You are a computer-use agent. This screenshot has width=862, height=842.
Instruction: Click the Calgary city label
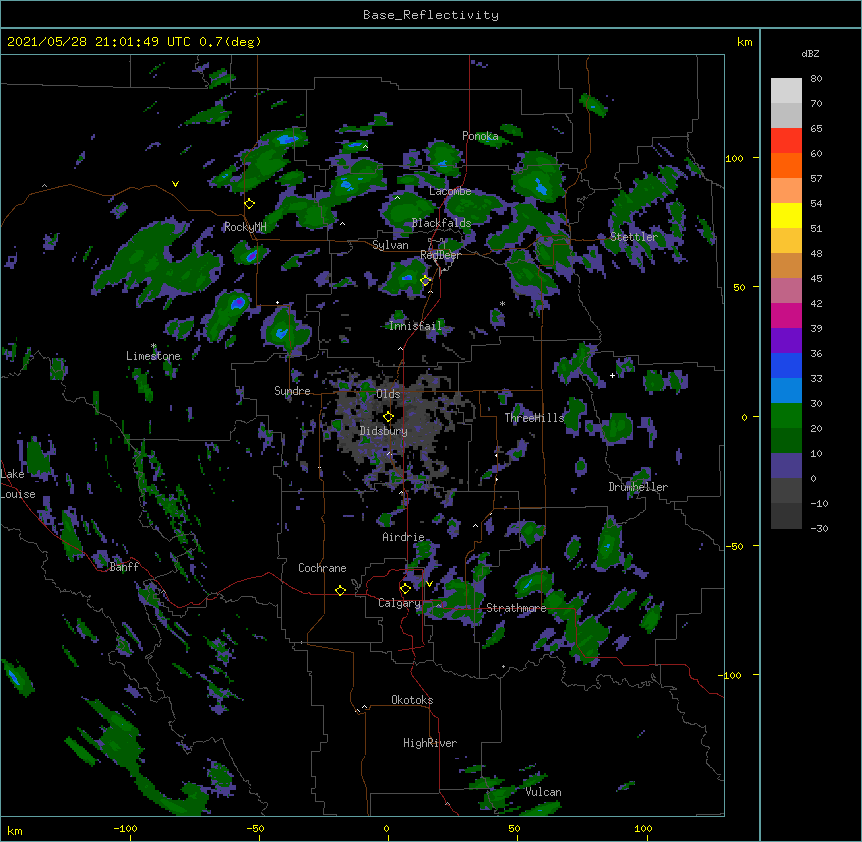click(399, 603)
